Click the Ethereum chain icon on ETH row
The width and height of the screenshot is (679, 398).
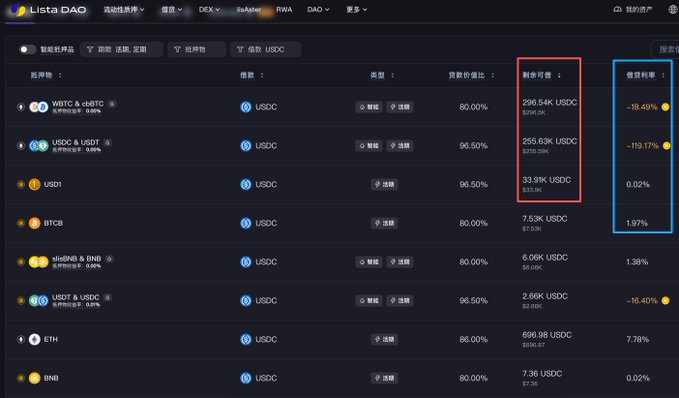coord(20,339)
